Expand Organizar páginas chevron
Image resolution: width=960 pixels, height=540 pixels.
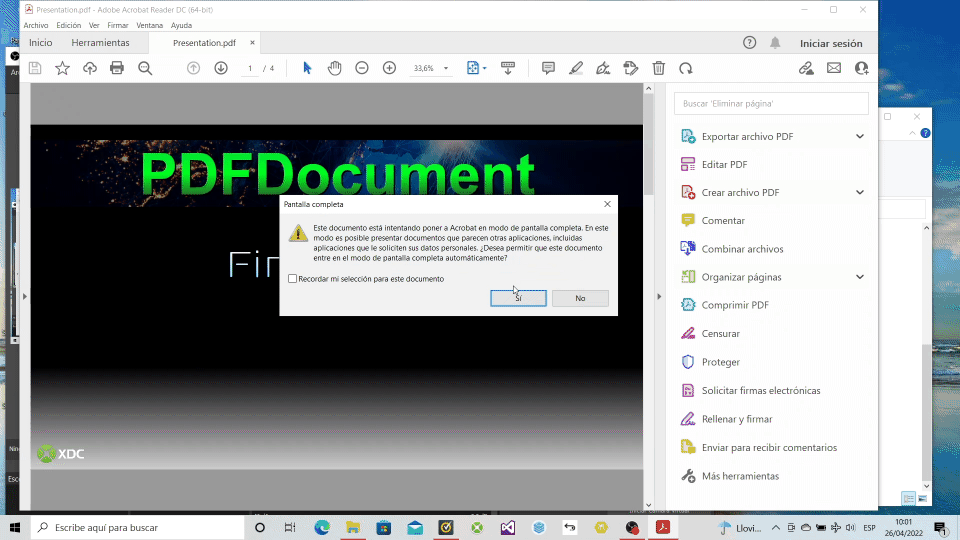860,277
